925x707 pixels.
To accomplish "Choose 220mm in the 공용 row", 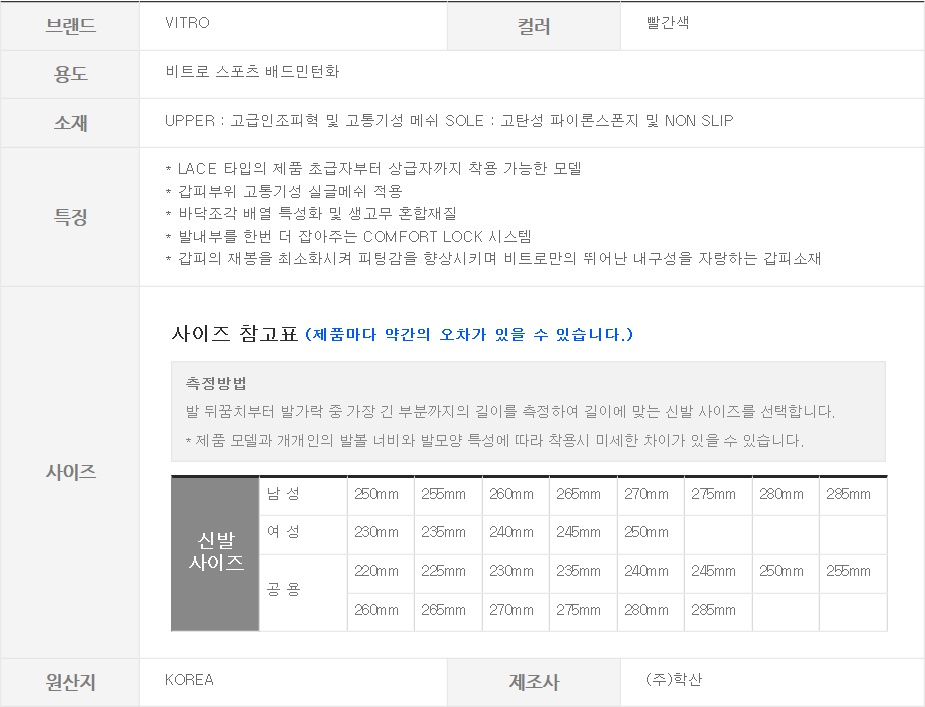I will (376, 572).
